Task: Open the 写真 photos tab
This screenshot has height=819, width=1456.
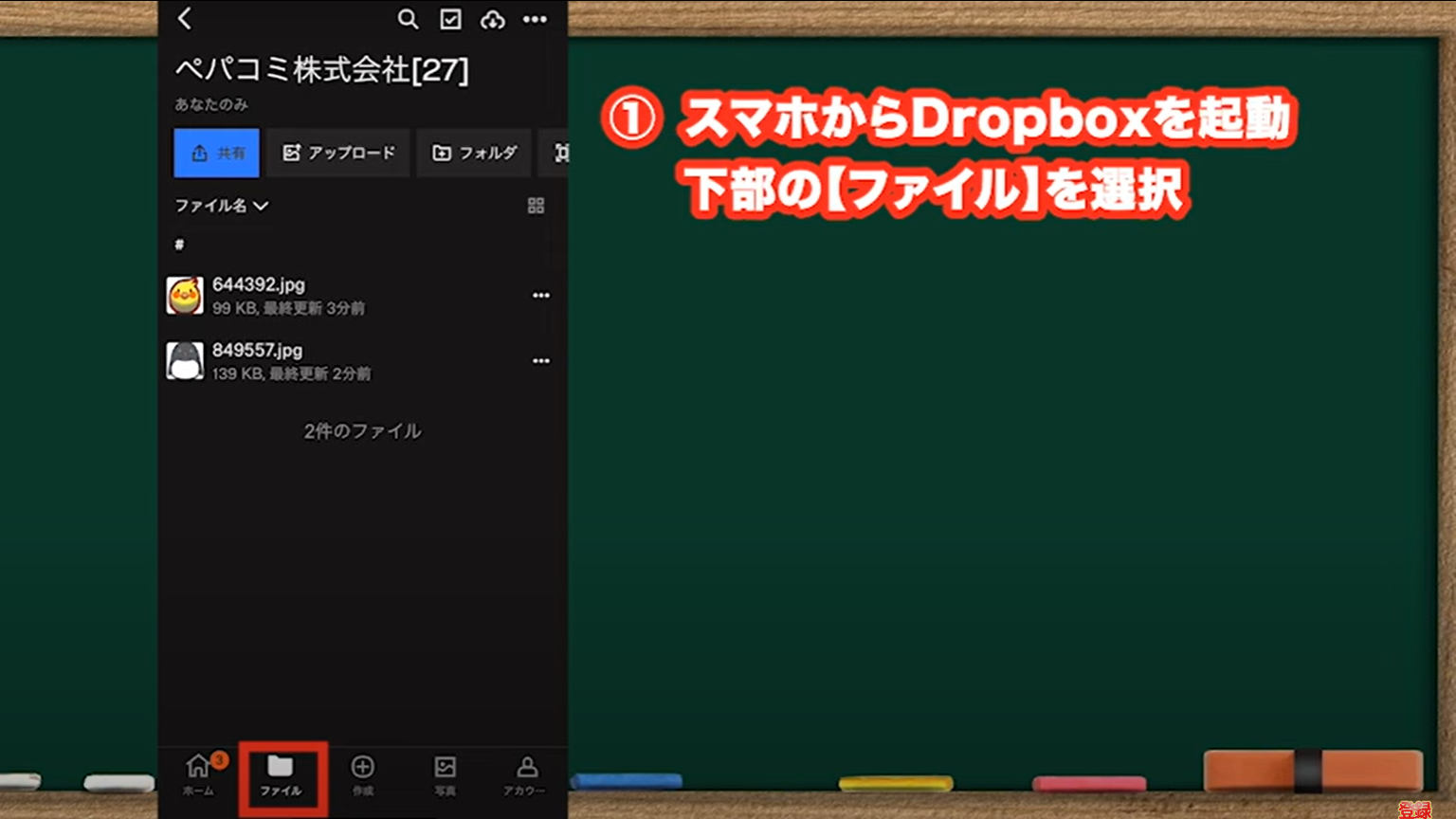Action: click(x=445, y=774)
